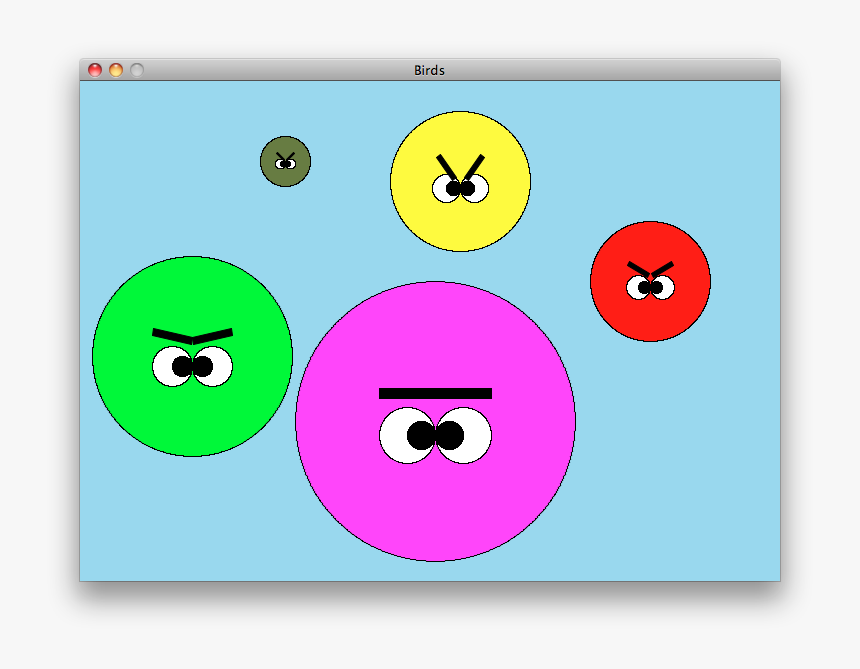Viewport: 860px width, 669px height.
Task: Click the title bar of the window
Action: [300, 70]
